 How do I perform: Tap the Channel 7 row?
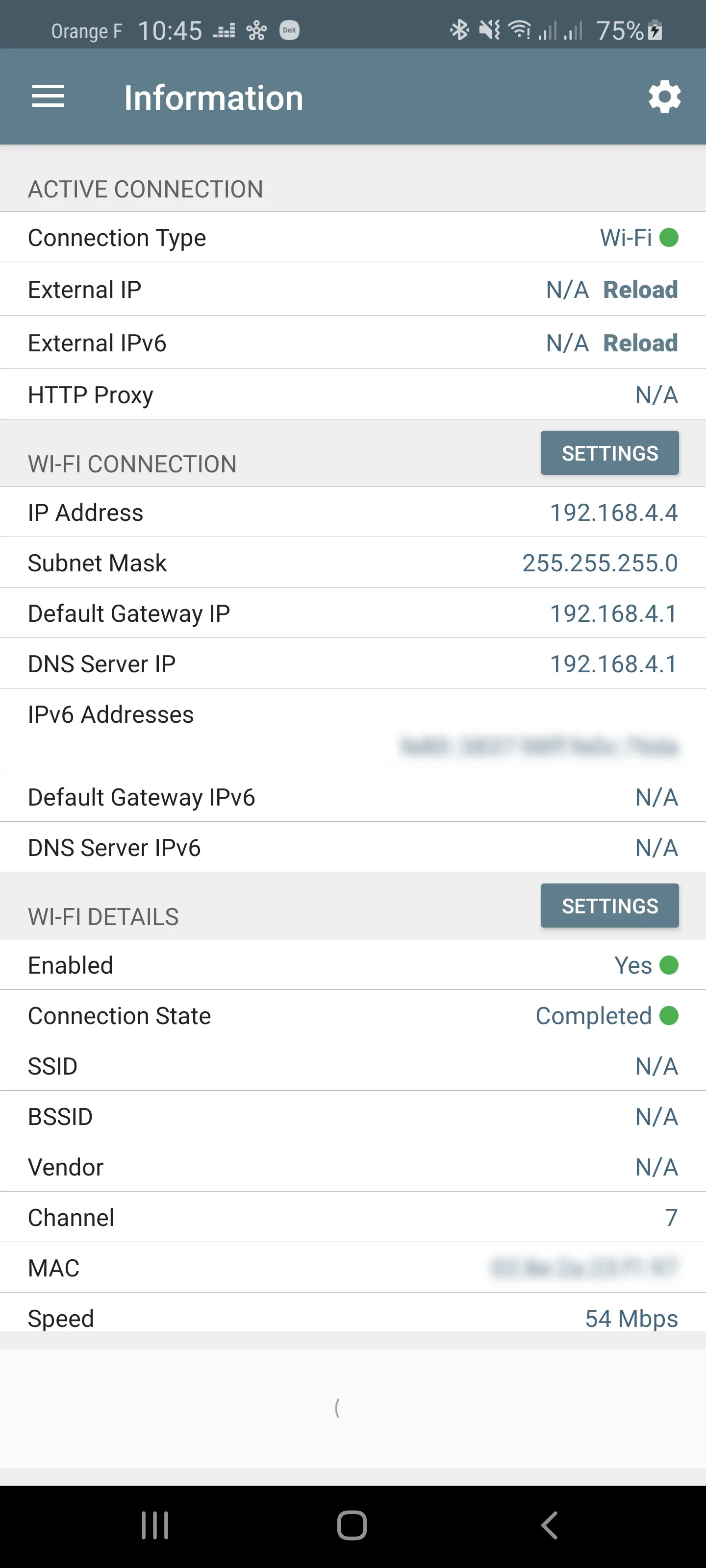pyautogui.click(x=353, y=1217)
